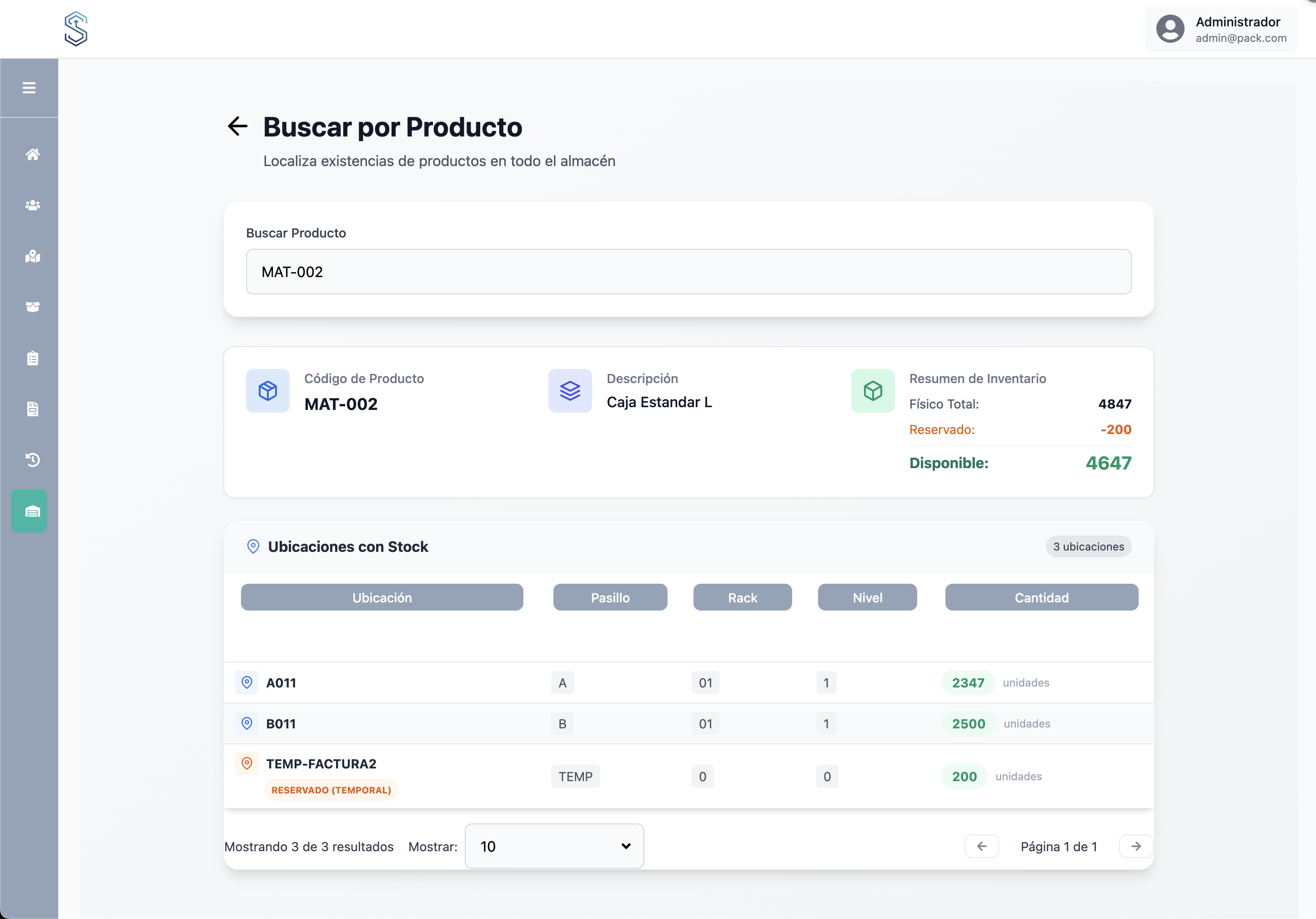
Task: Open the hamburger menu in sidebar
Action: pos(29,88)
